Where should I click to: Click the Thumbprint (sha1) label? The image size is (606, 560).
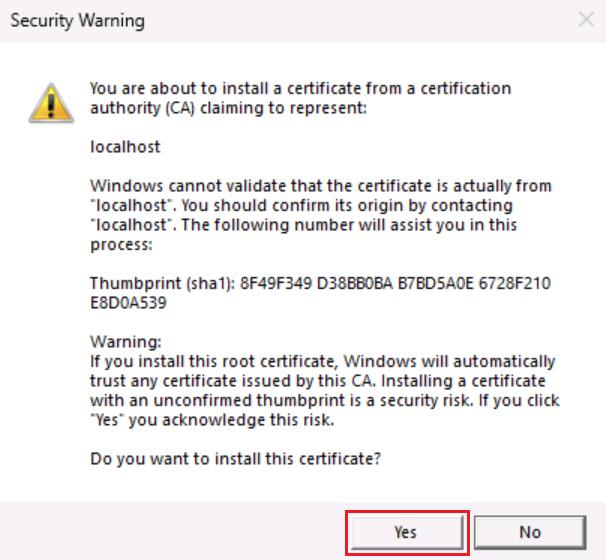(163, 283)
